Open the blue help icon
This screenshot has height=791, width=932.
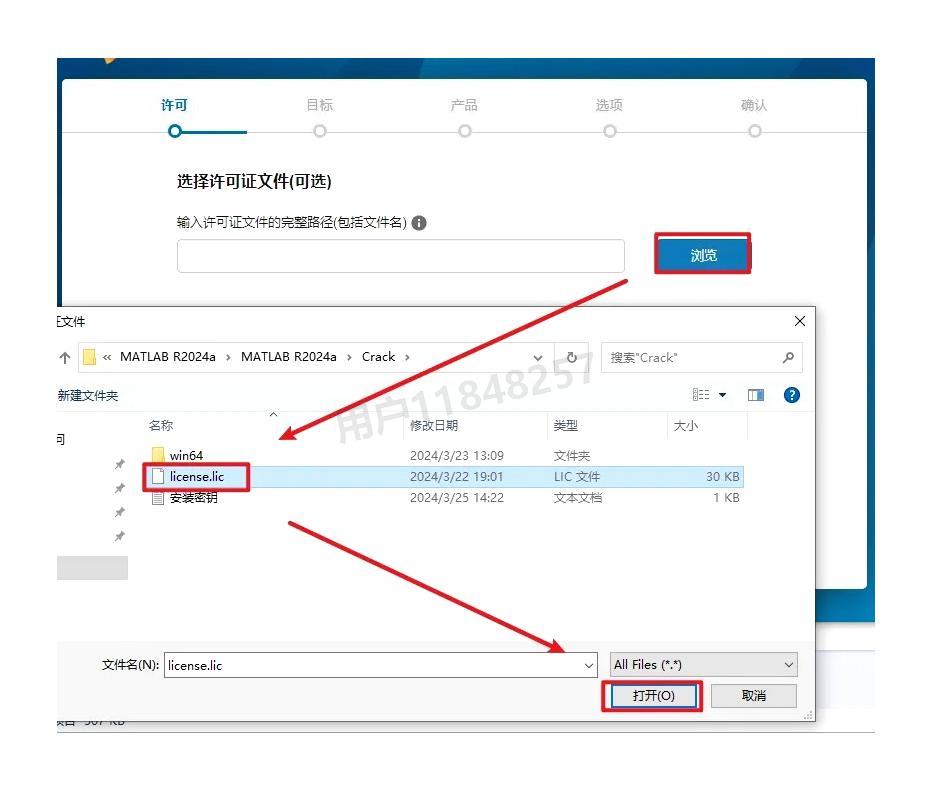pyautogui.click(x=792, y=395)
